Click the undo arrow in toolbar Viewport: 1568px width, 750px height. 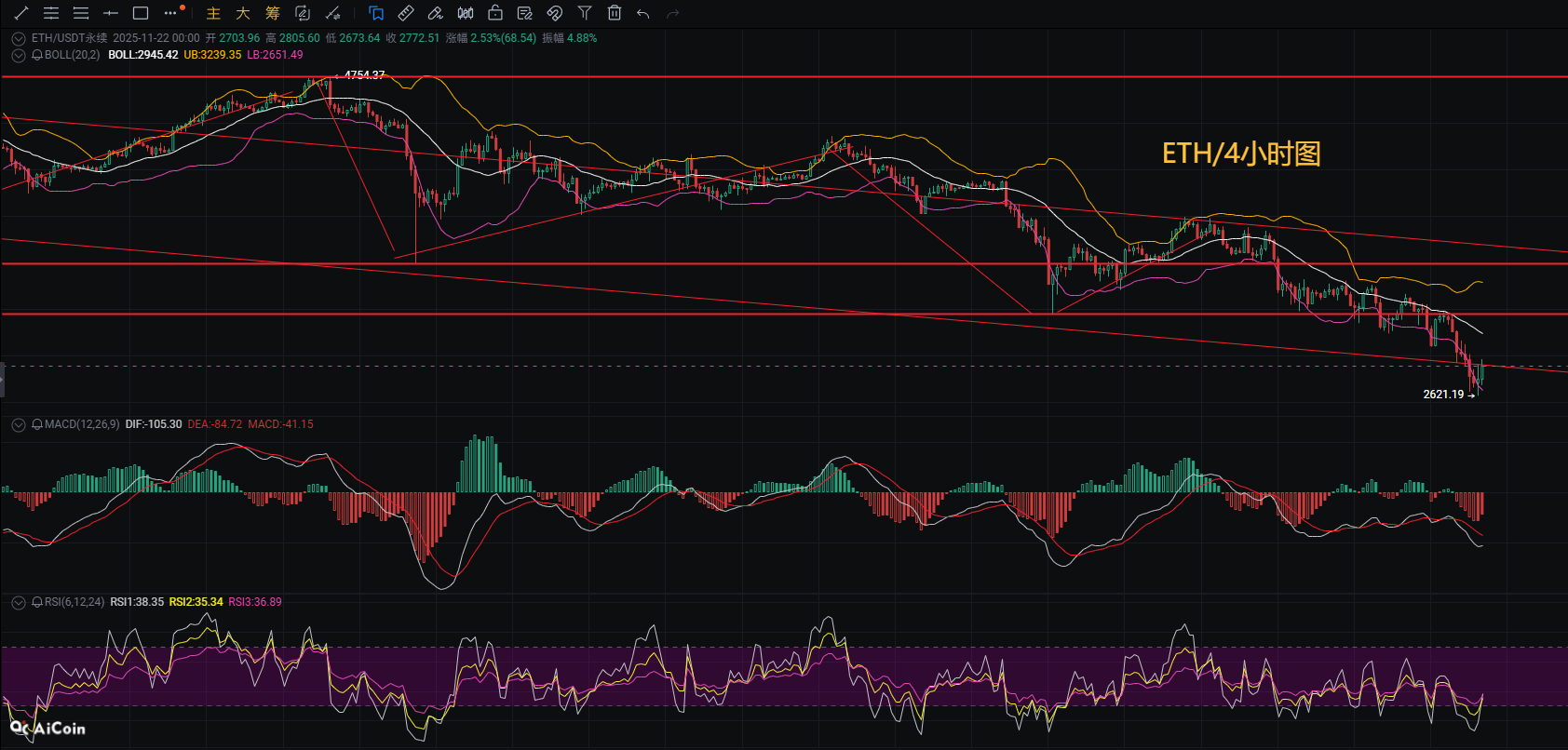pyautogui.click(x=642, y=13)
